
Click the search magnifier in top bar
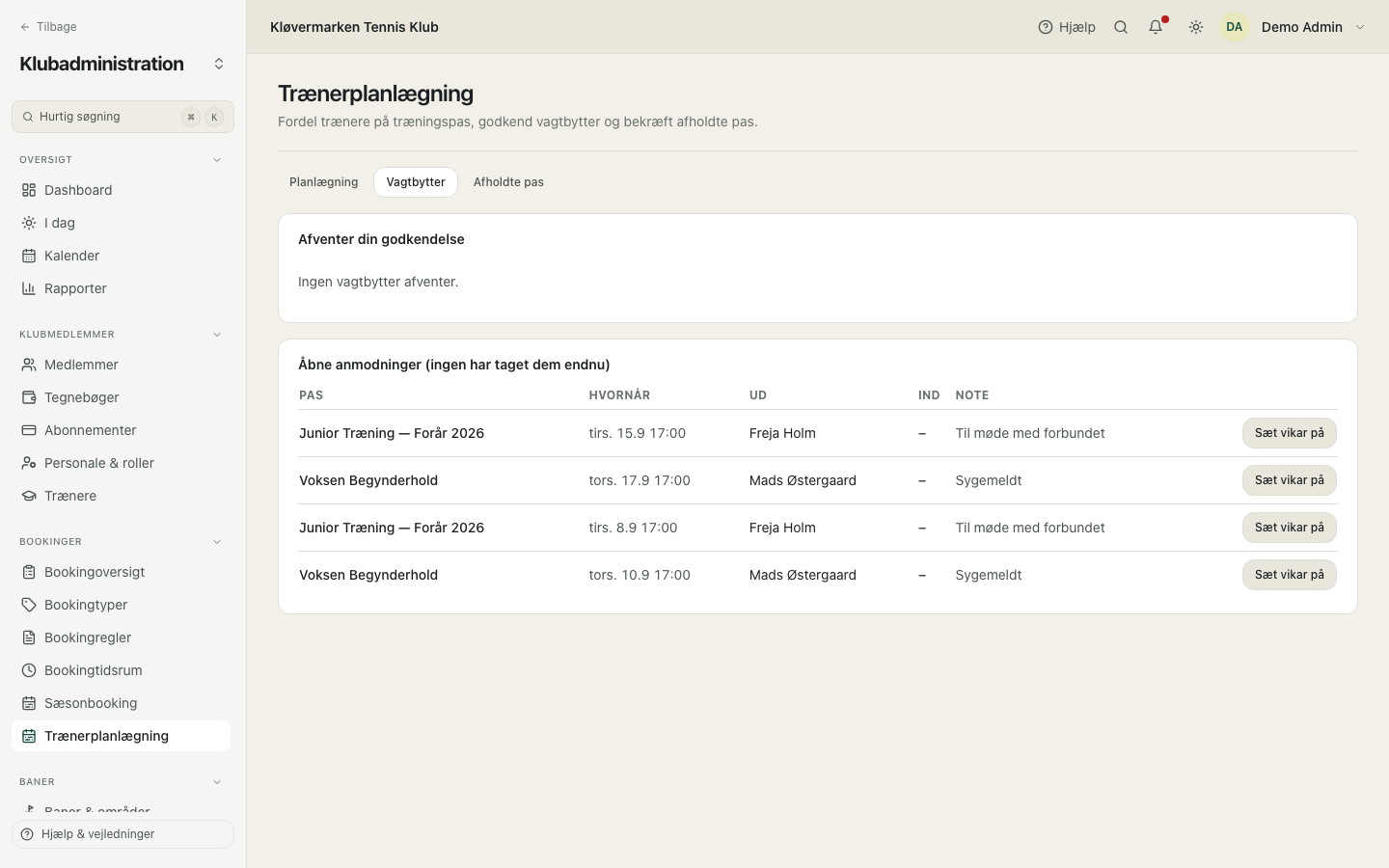click(1121, 27)
